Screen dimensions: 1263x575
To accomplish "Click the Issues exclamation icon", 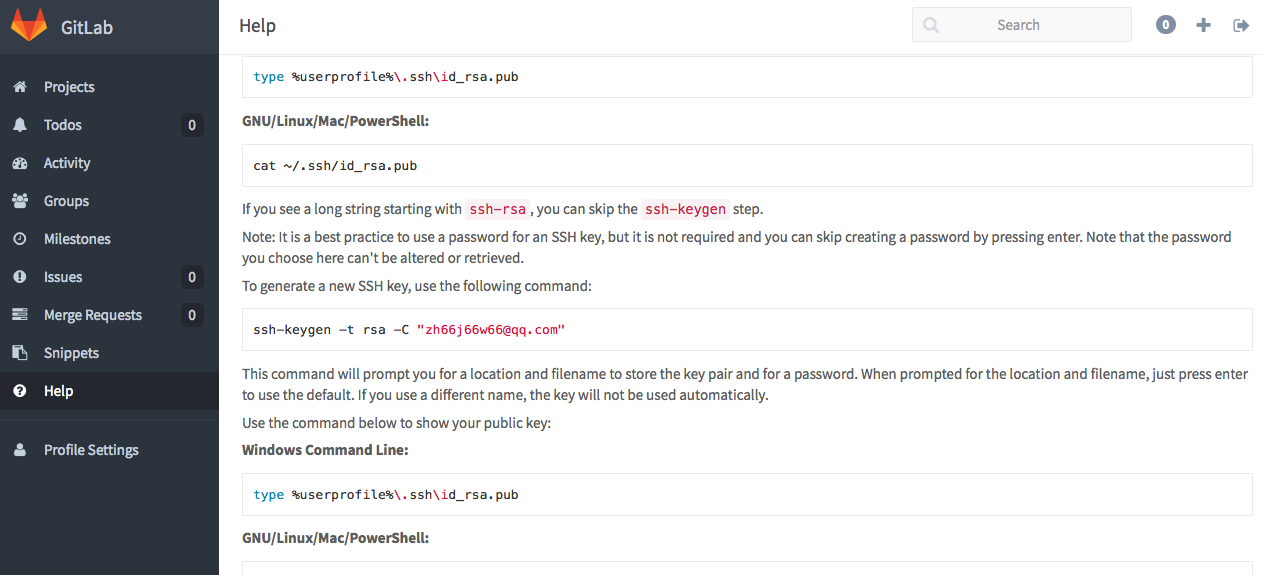I will coord(19,277).
